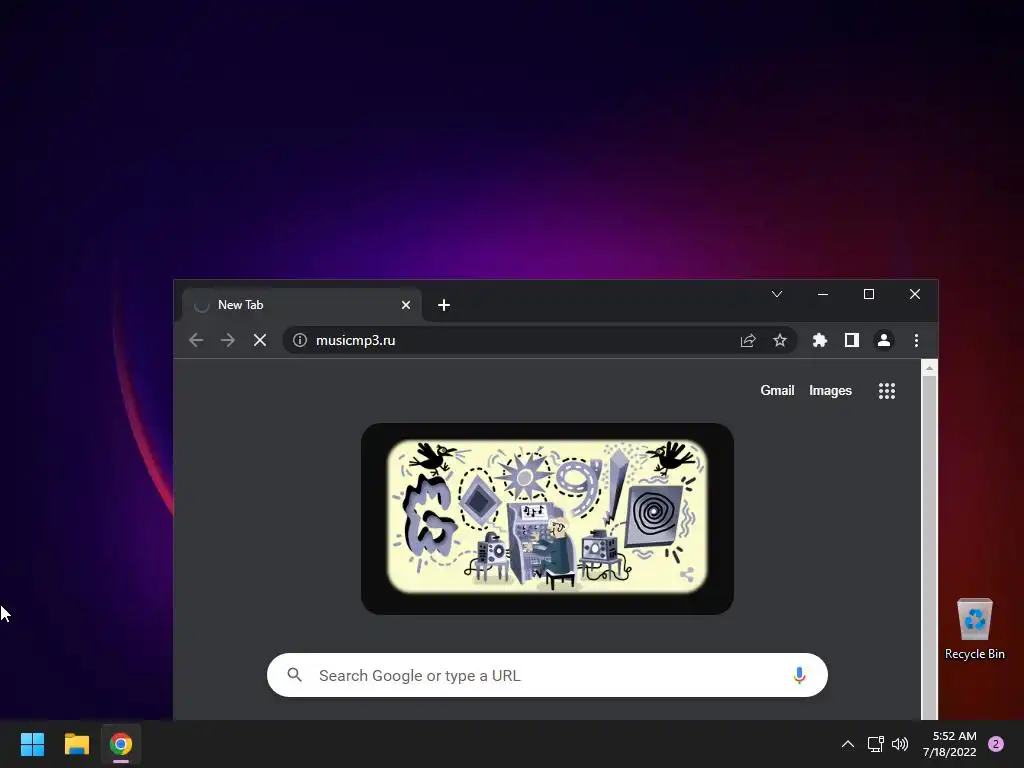The image size is (1024, 768).
Task: Open Chrome side panel icon
Action: (x=852, y=340)
